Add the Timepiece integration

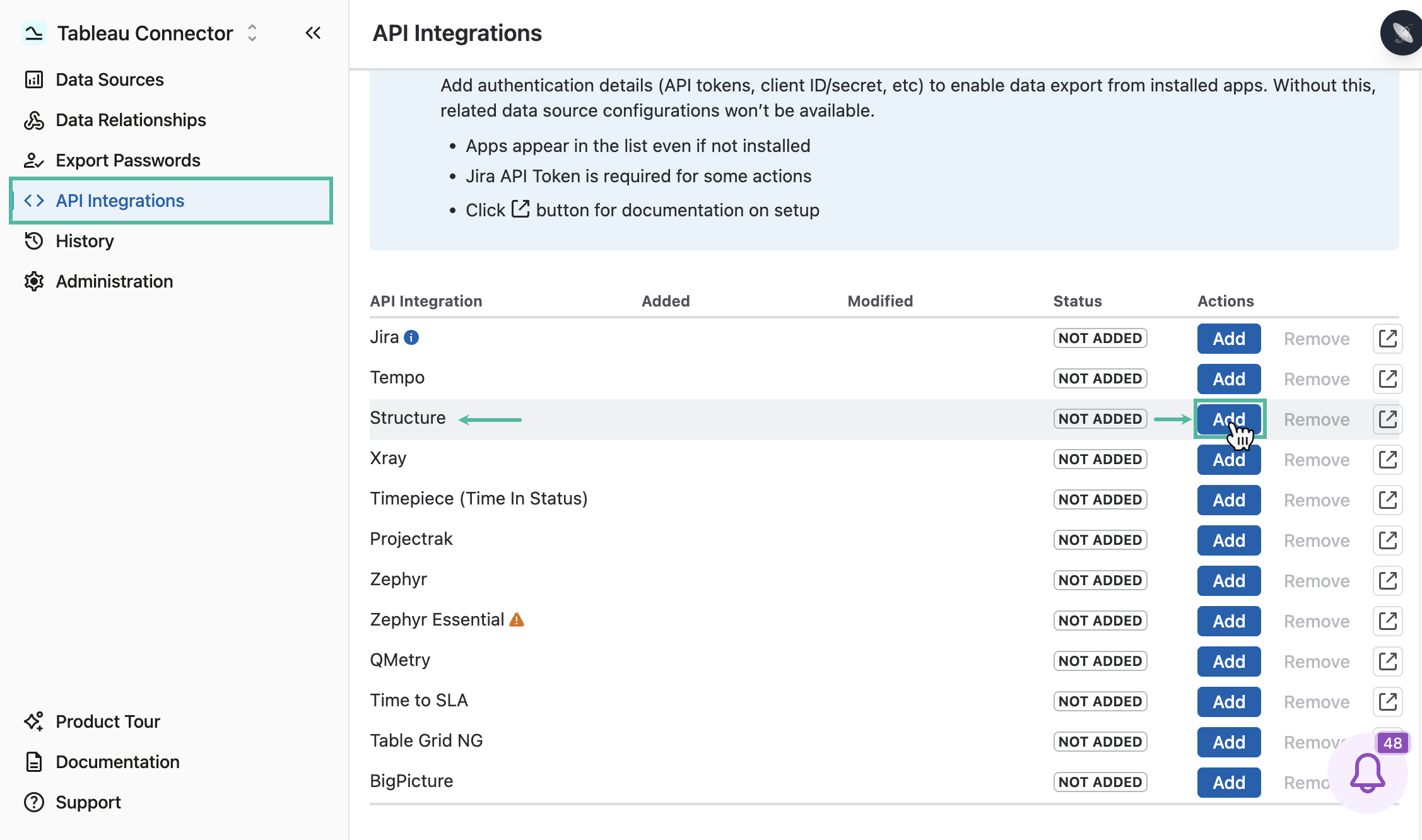tap(1229, 500)
